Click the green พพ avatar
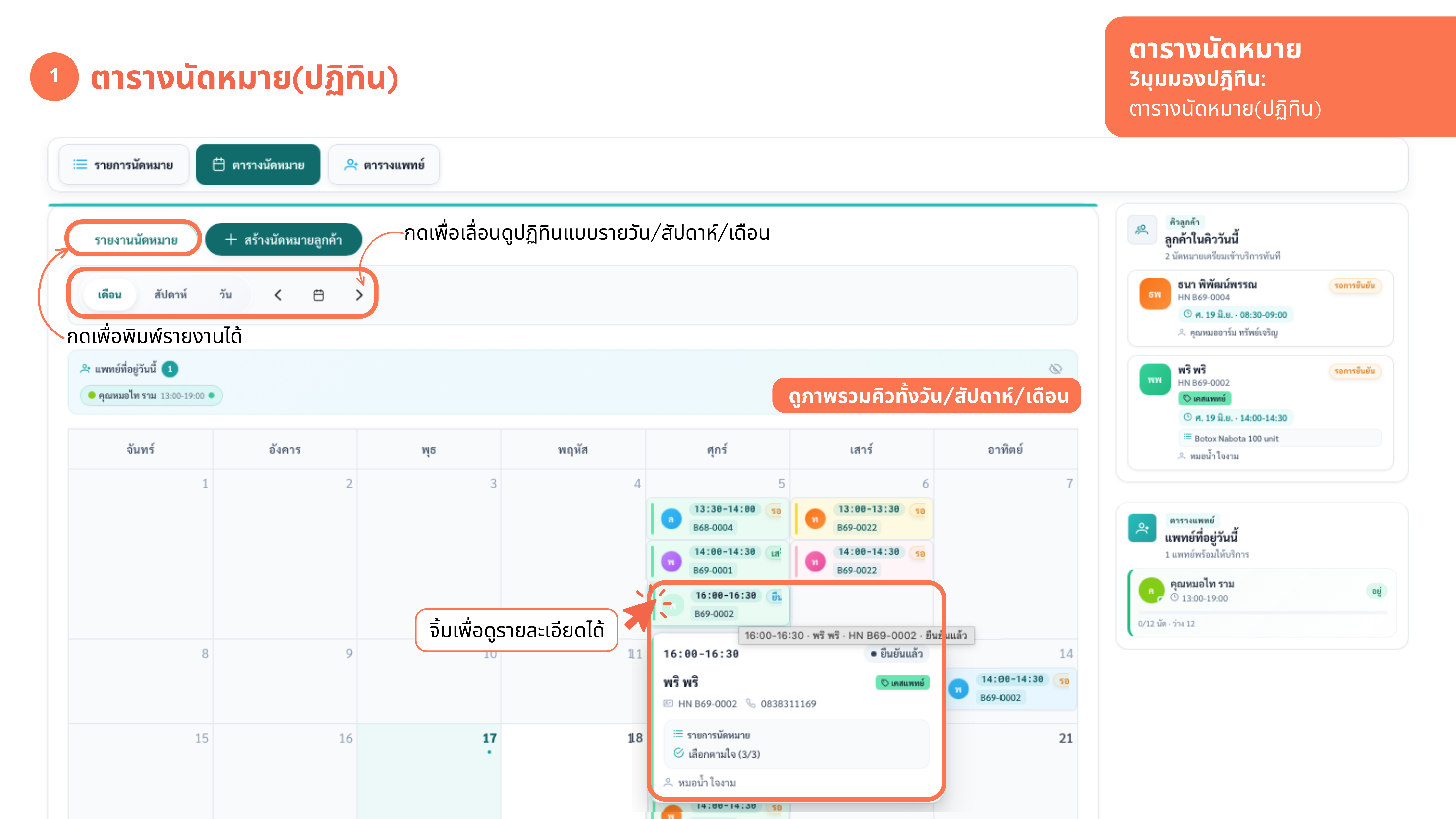1456x819 pixels. coord(1155,379)
